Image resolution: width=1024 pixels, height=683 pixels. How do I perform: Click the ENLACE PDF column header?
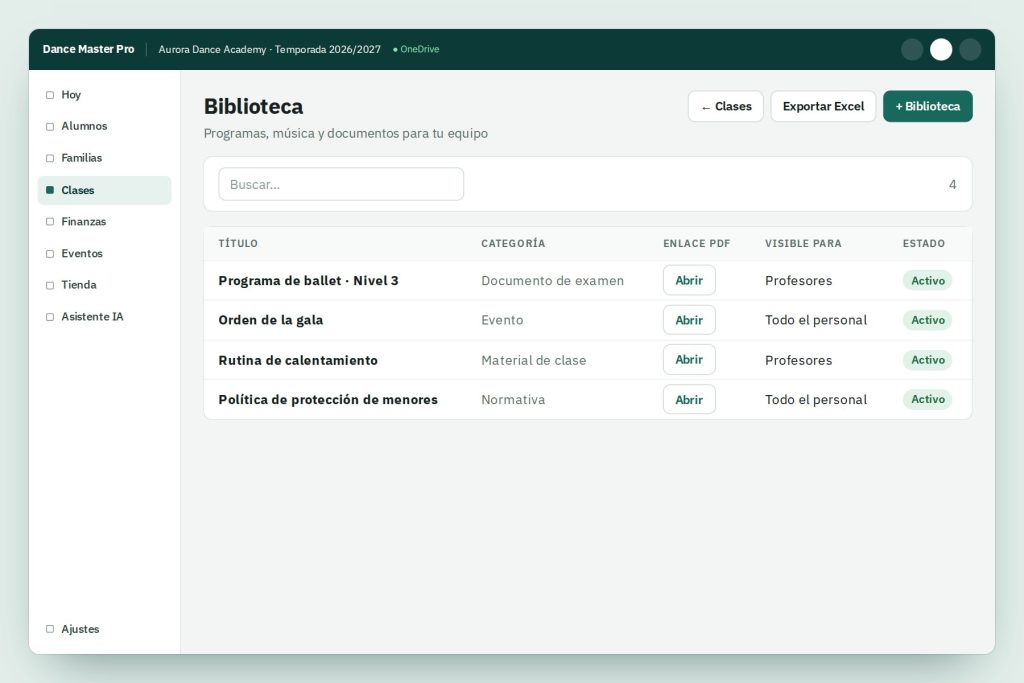pos(696,244)
